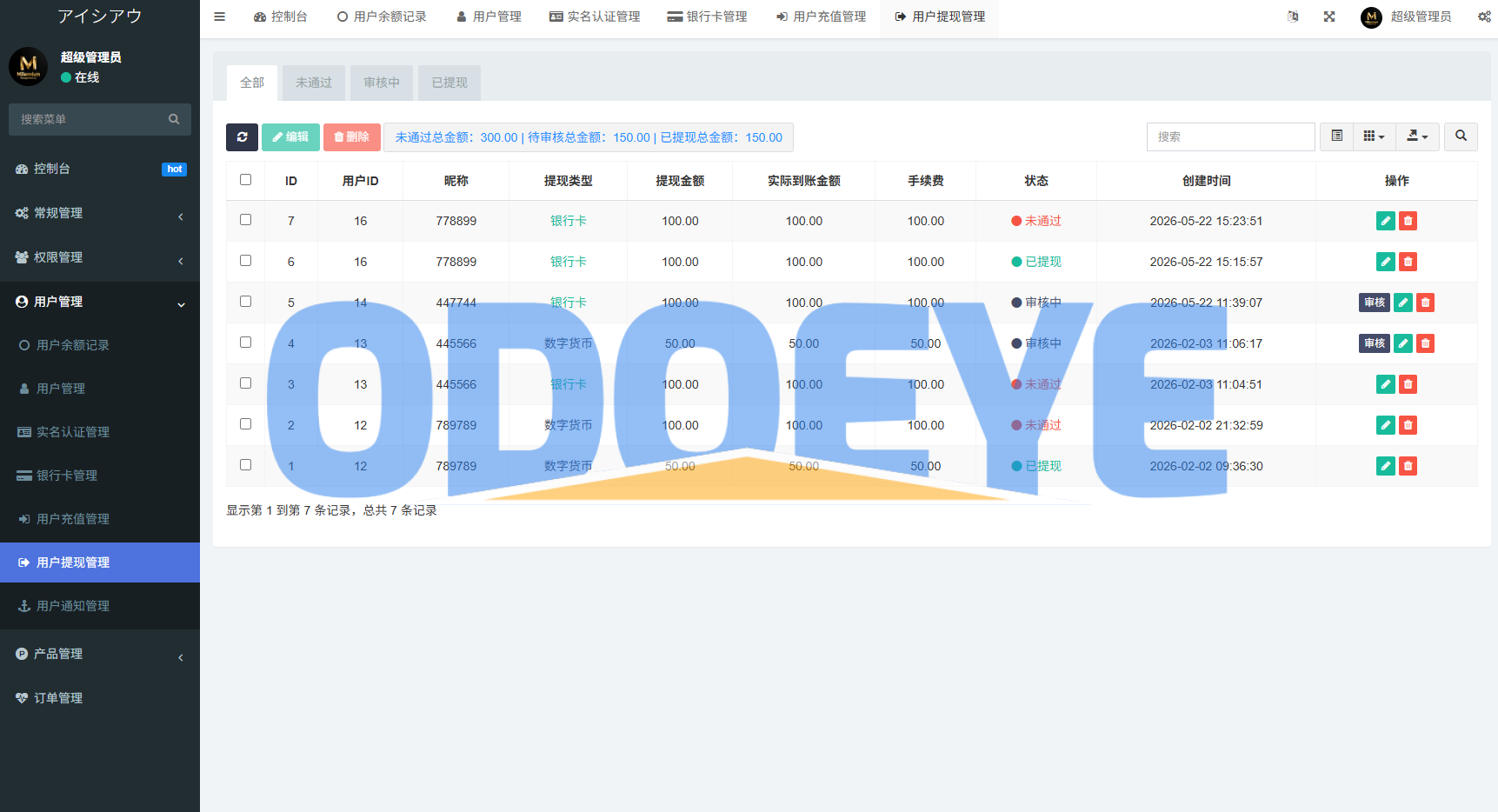Click the search magnifier button beside export

pyautogui.click(x=1461, y=136)
